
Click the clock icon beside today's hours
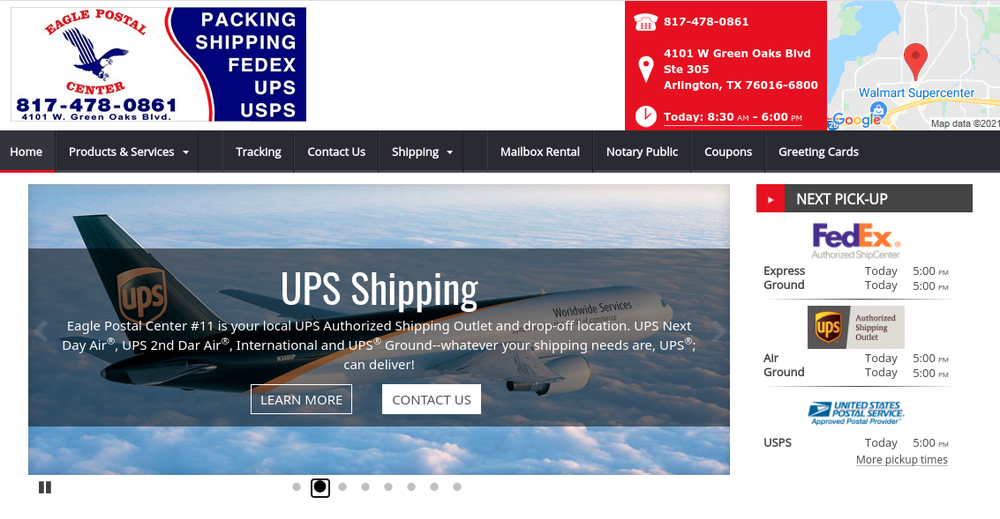(646, 117)
